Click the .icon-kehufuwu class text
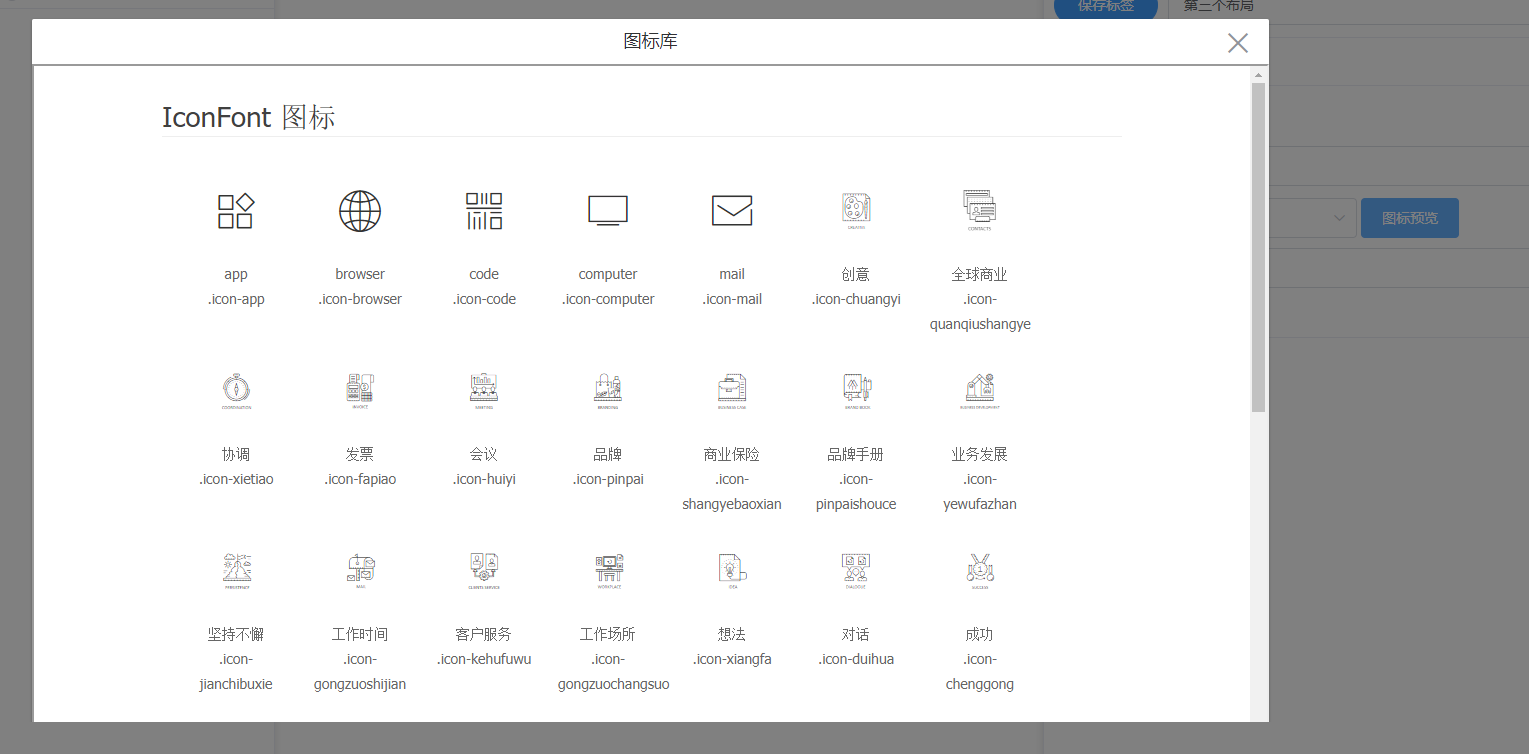Screen dimensions: 1529x754 [484, 659]
